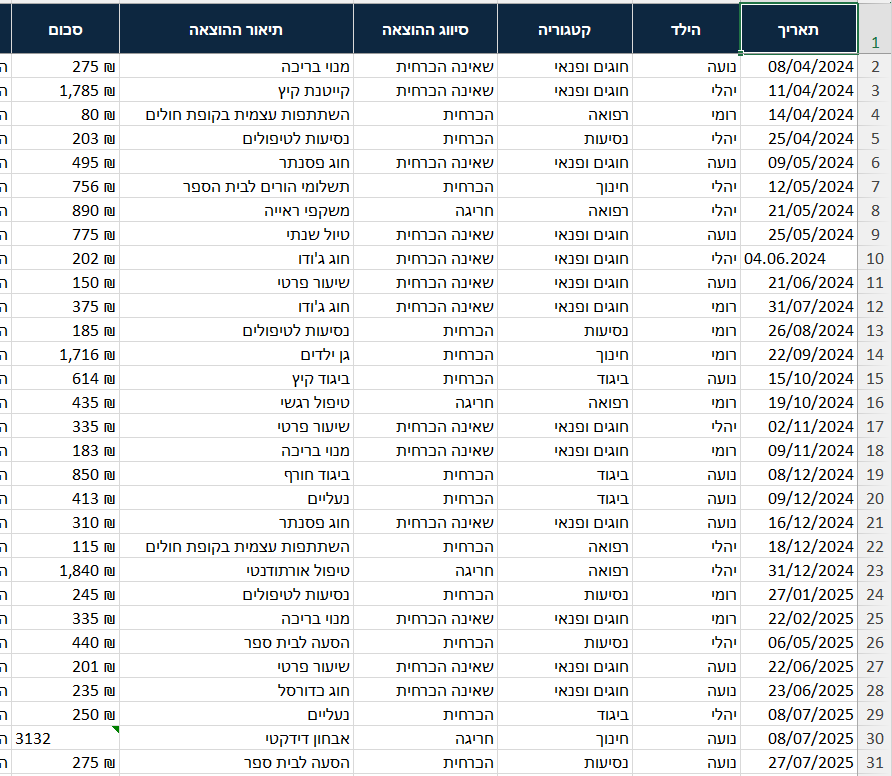Click description cell חוג כדורסל
This screenshot has height=776, width=892.
tap(236, 690)
